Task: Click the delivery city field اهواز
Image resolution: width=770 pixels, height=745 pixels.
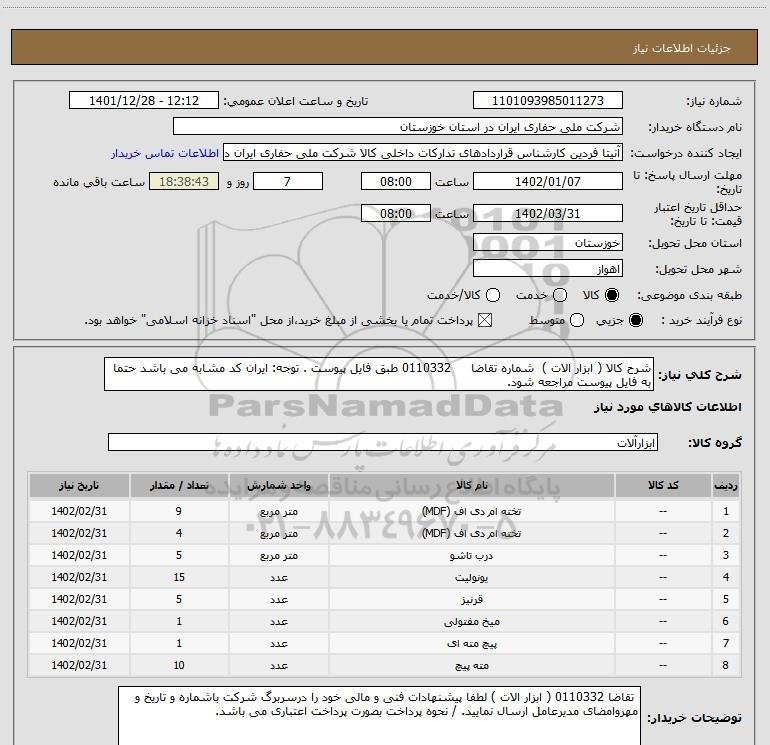Action: (548, 269)
